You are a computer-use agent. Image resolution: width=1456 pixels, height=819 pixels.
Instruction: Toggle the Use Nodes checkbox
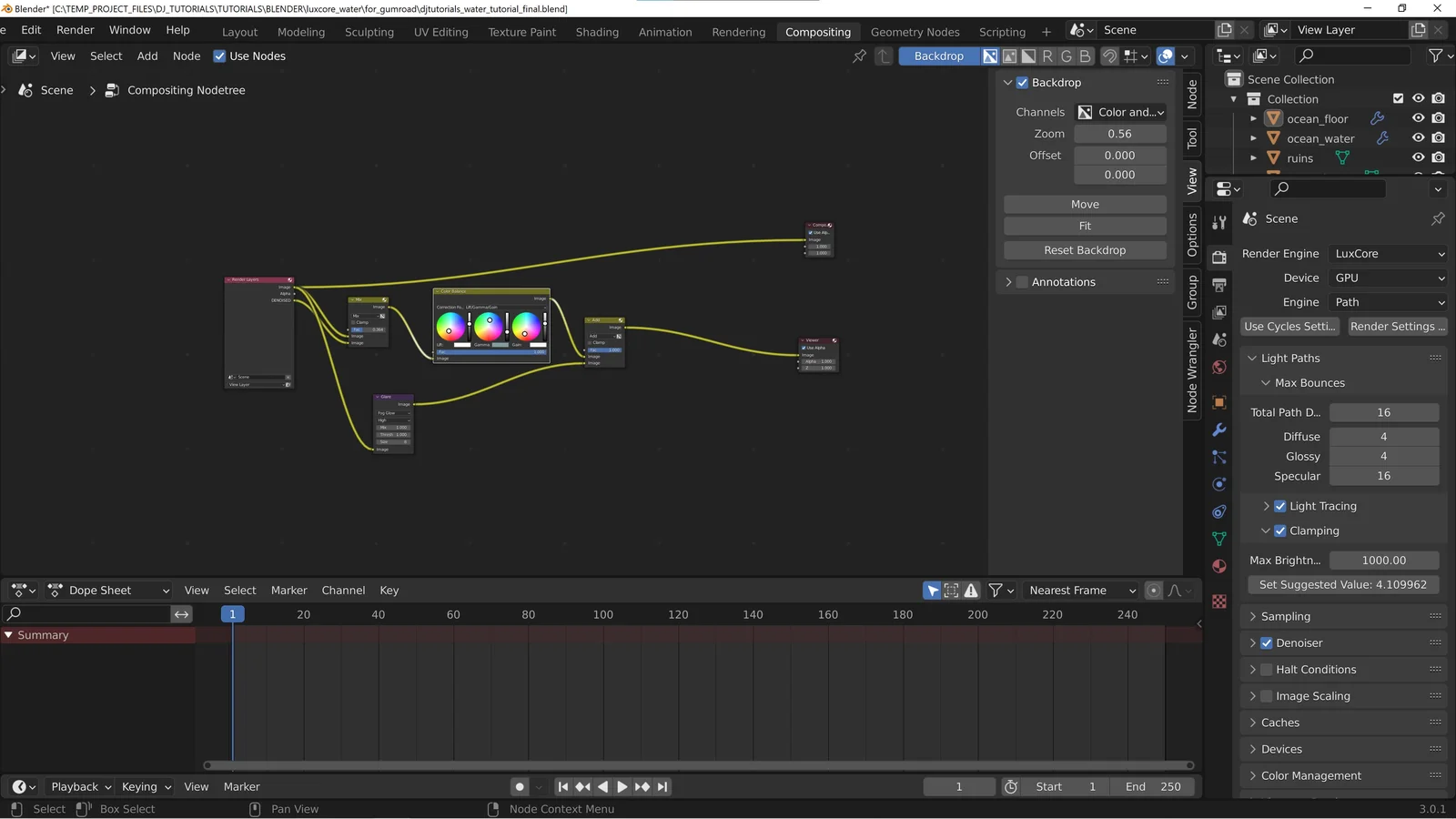pos(219,56)
